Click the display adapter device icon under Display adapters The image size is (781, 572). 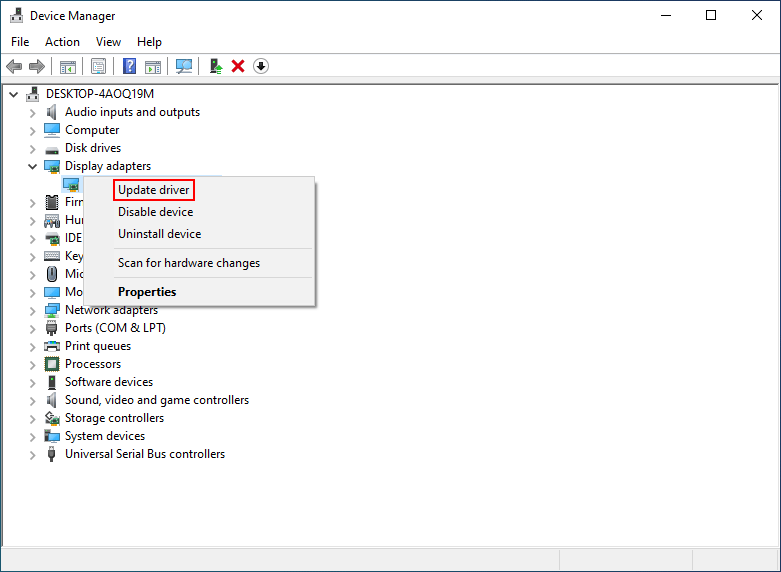point(71,184)
